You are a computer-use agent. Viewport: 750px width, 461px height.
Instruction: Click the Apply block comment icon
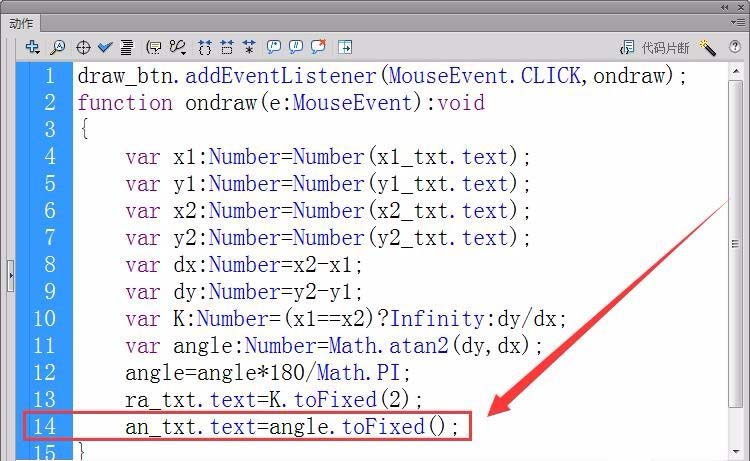pos(274,46)
